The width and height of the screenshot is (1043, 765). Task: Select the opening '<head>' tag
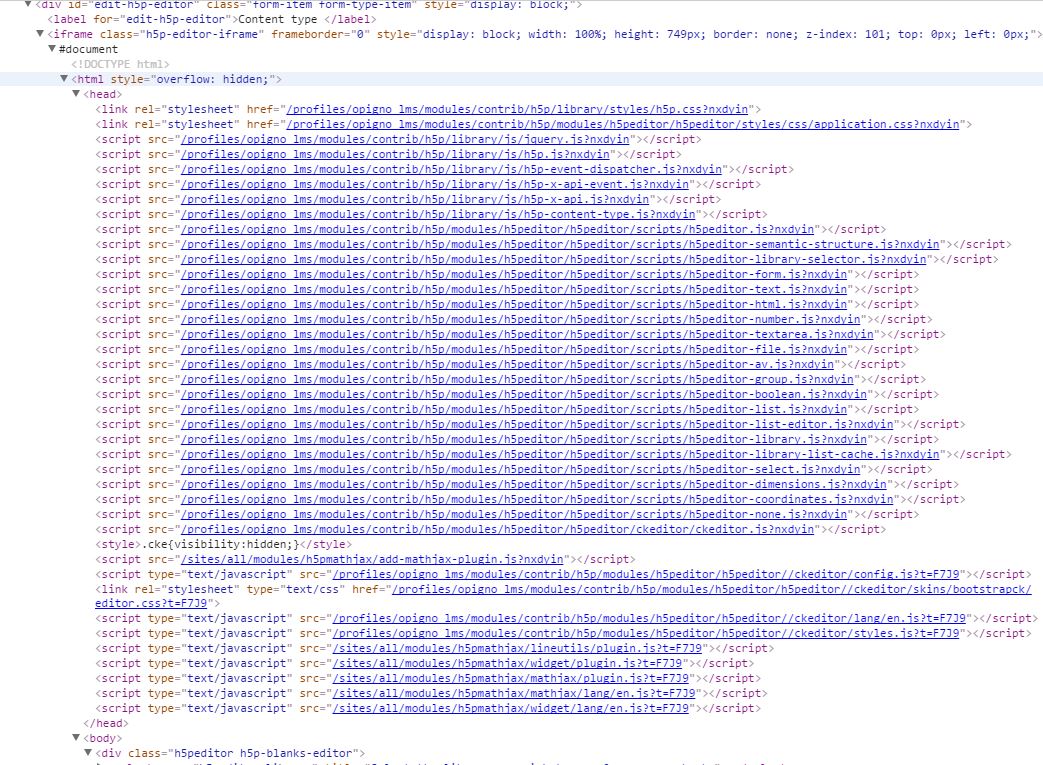102,94
